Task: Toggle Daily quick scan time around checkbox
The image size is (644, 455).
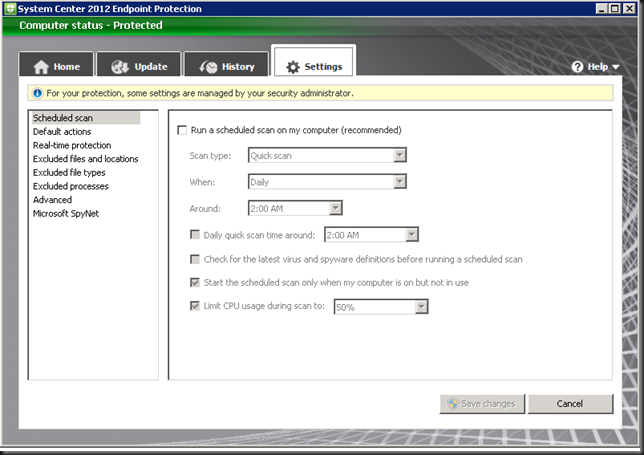Action: [195, 235]
